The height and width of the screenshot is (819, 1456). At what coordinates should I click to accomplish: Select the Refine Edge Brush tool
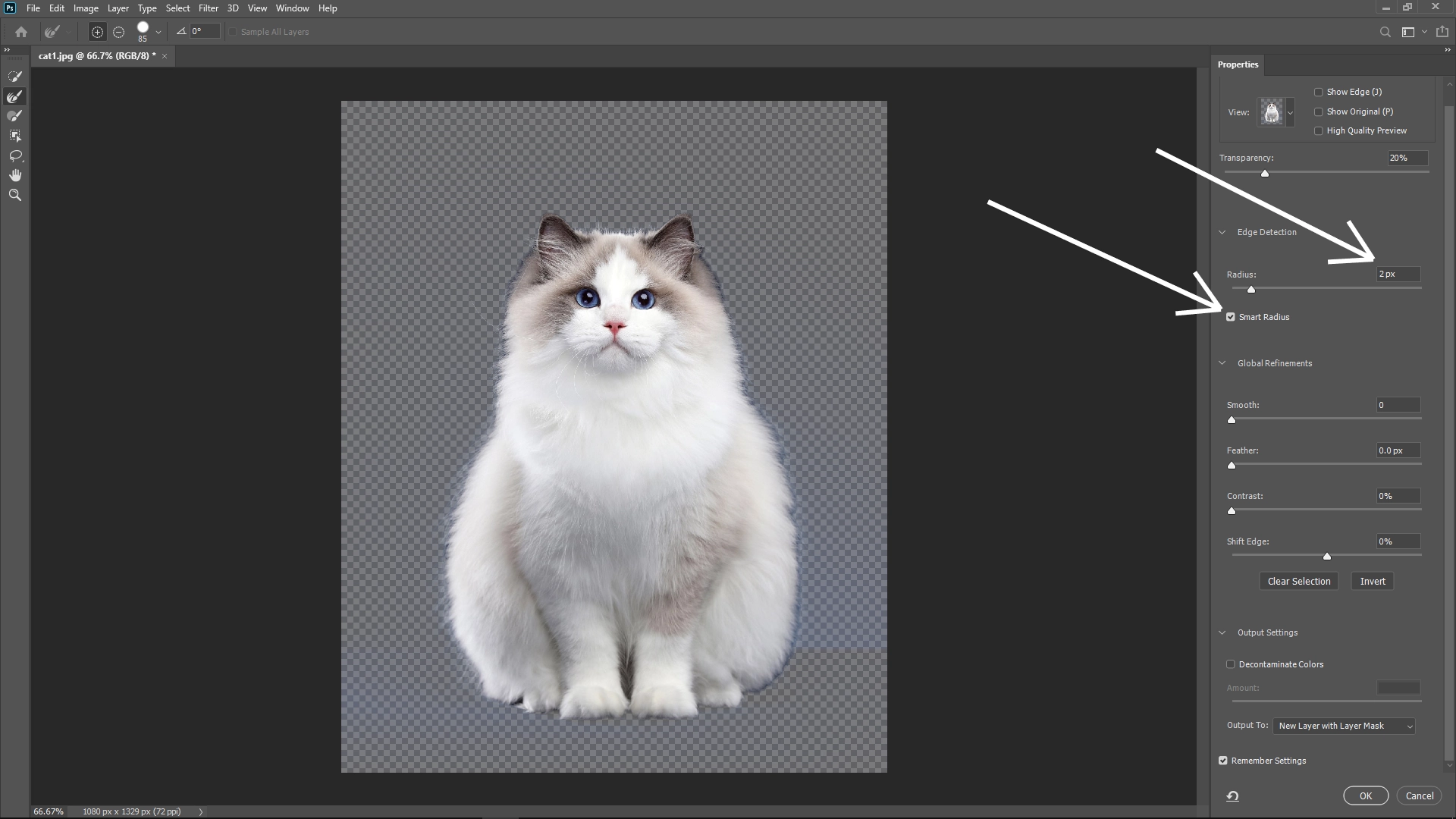15,96
